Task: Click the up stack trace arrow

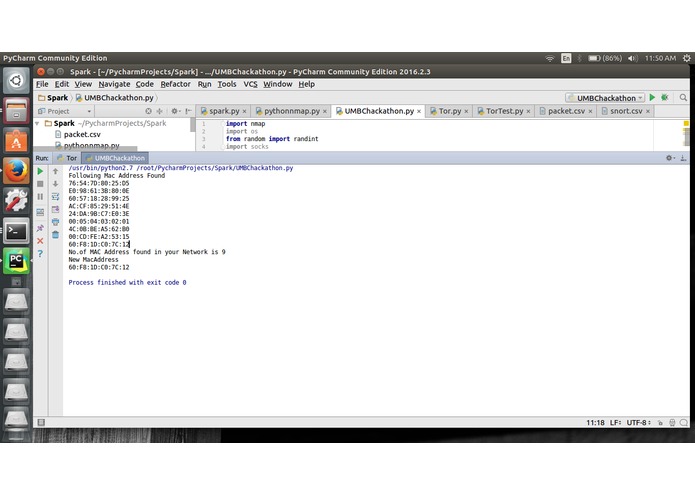Action: point(55,171)
